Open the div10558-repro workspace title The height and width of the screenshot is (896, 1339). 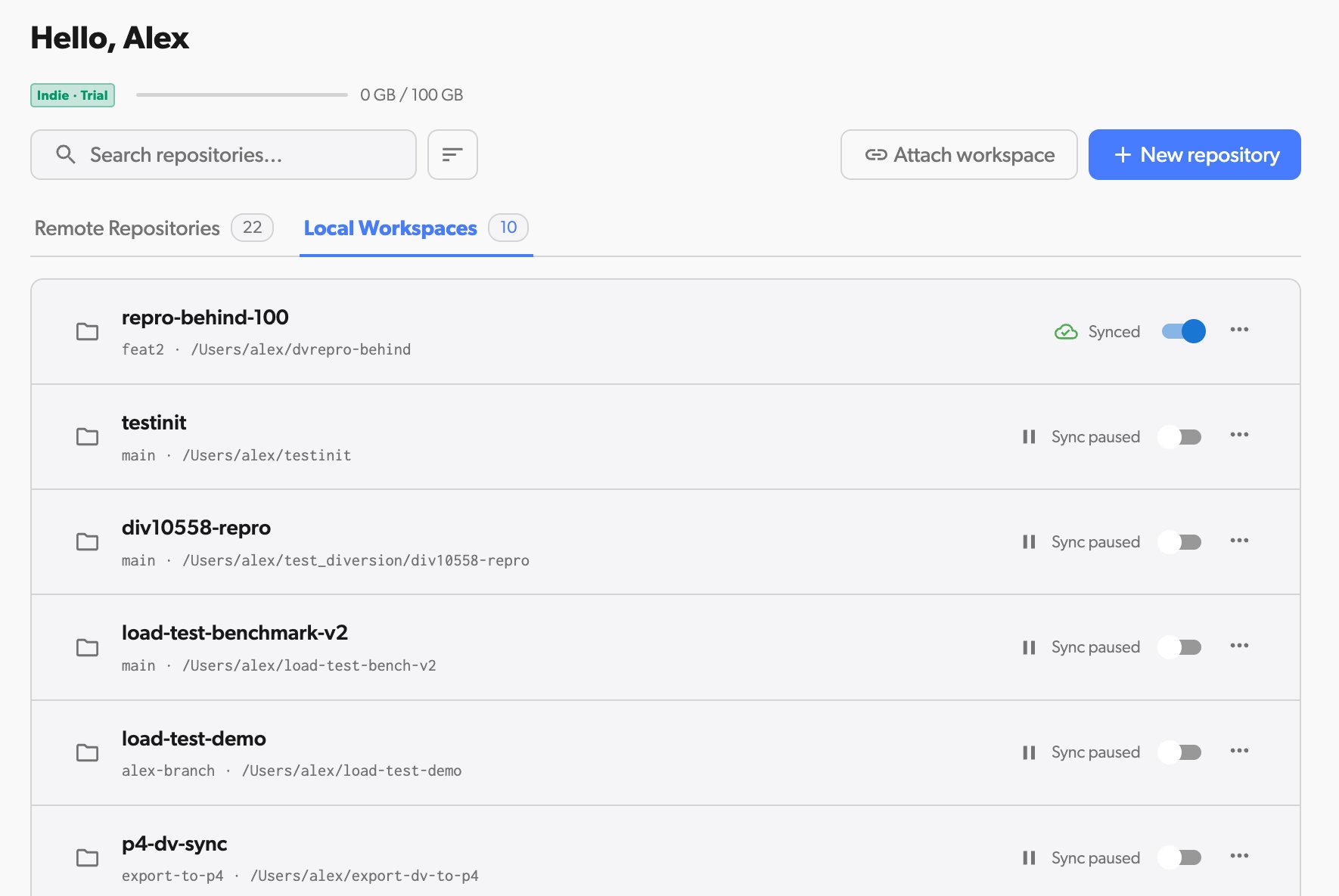[x=196, y=528]
